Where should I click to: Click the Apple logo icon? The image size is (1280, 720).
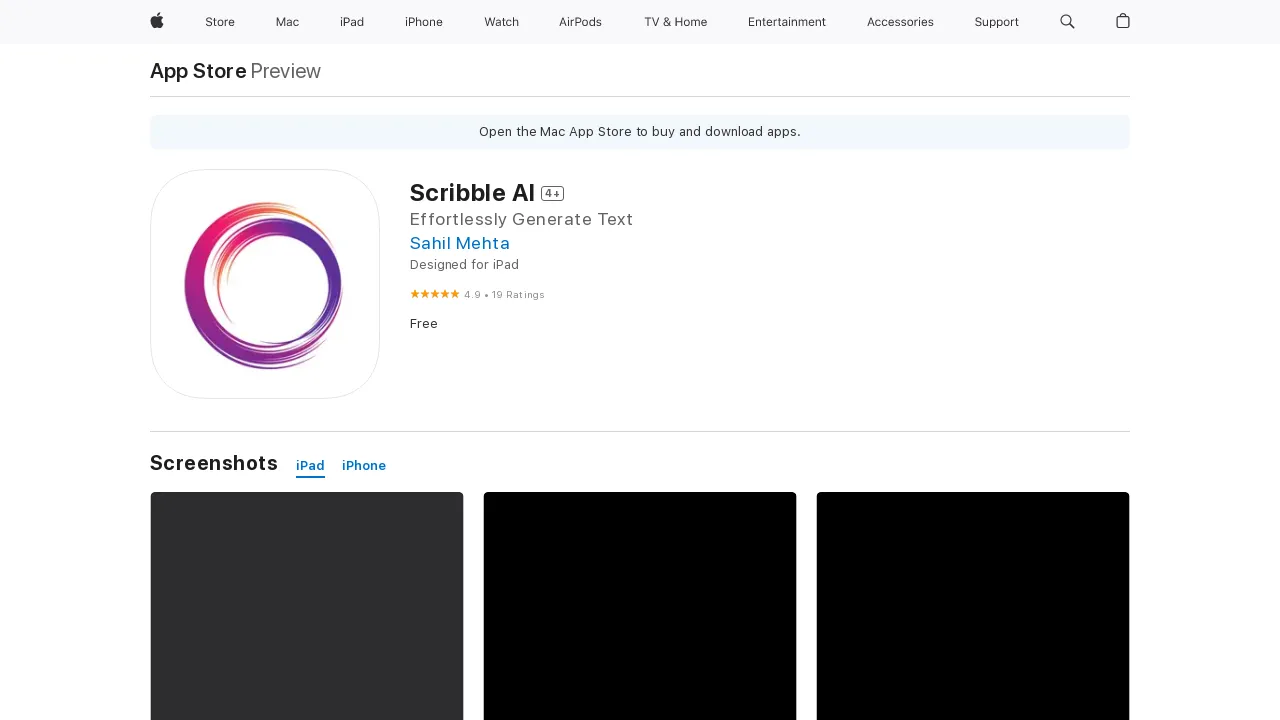coord(157,21)
